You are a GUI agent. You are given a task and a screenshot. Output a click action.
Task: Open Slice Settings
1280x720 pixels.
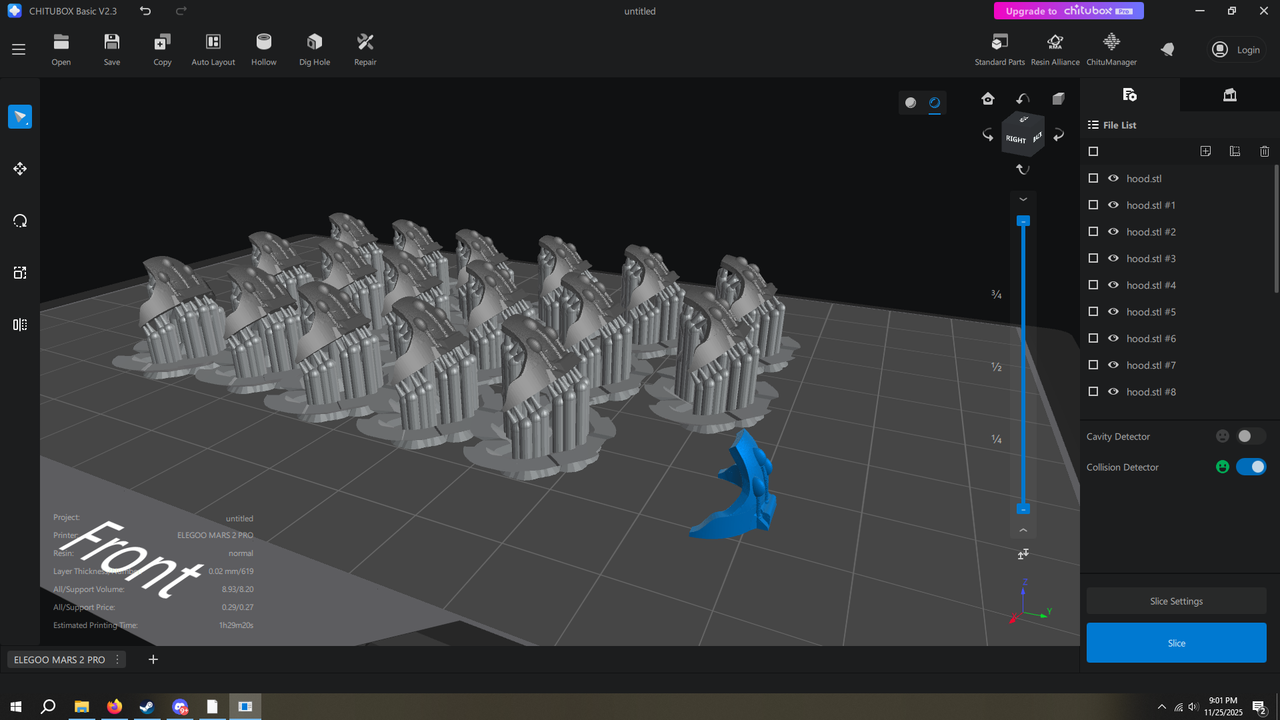[x=1177, y=601]
